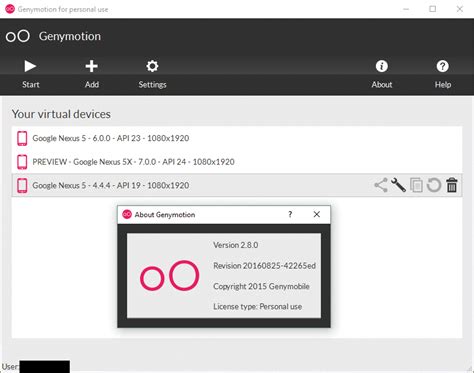This screenshot has width=474, height=373.
Task: Select Google Nexus 5 4.4.4 API 19
Action: [237, 185]
